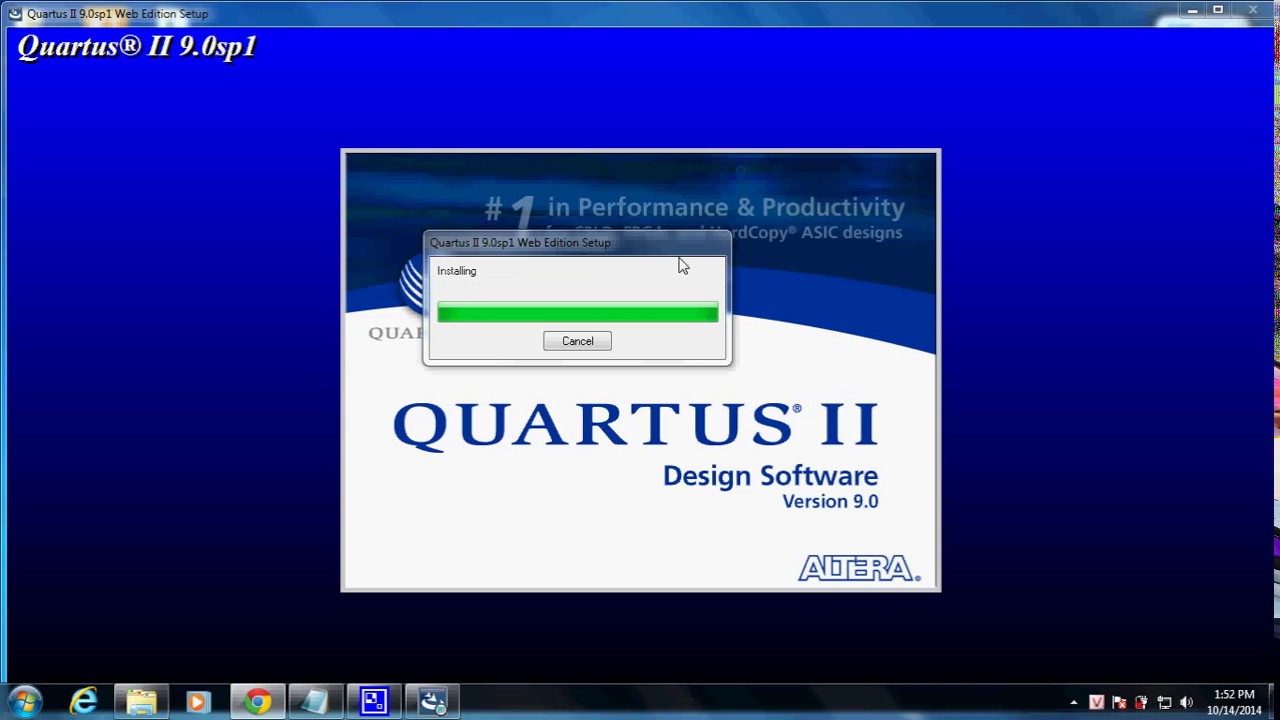Click the setup window title bar icon
Screen dimensions: 1280x720
[x=14, y=13]
